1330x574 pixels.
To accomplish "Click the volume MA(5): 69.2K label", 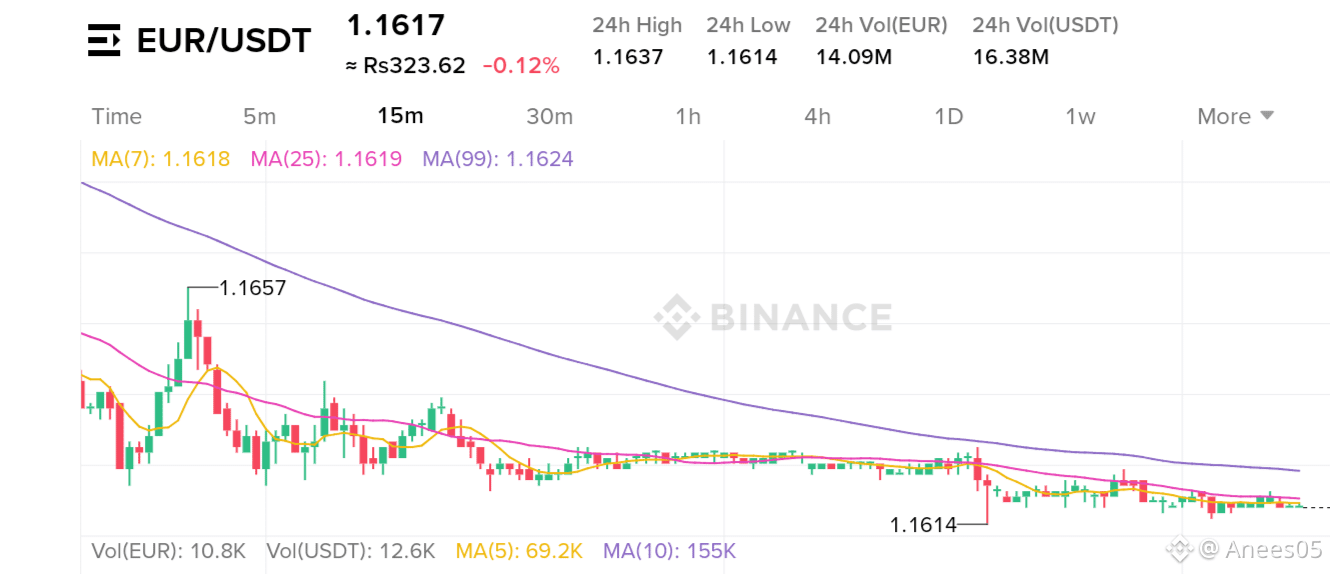I will [520, 550].
